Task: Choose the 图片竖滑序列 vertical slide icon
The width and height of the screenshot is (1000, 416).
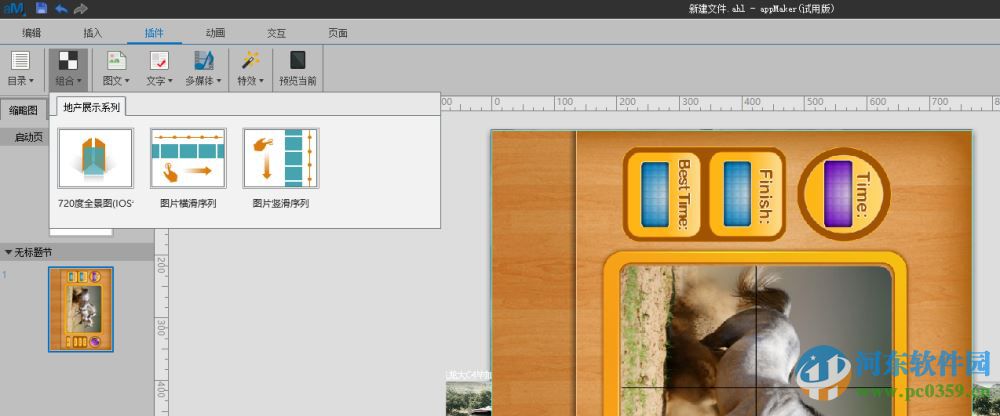Action: 281,158
